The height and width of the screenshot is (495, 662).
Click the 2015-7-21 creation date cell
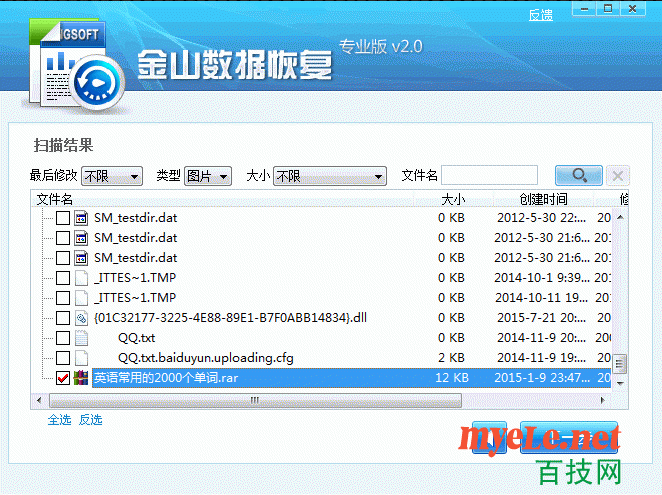(542, 318)
